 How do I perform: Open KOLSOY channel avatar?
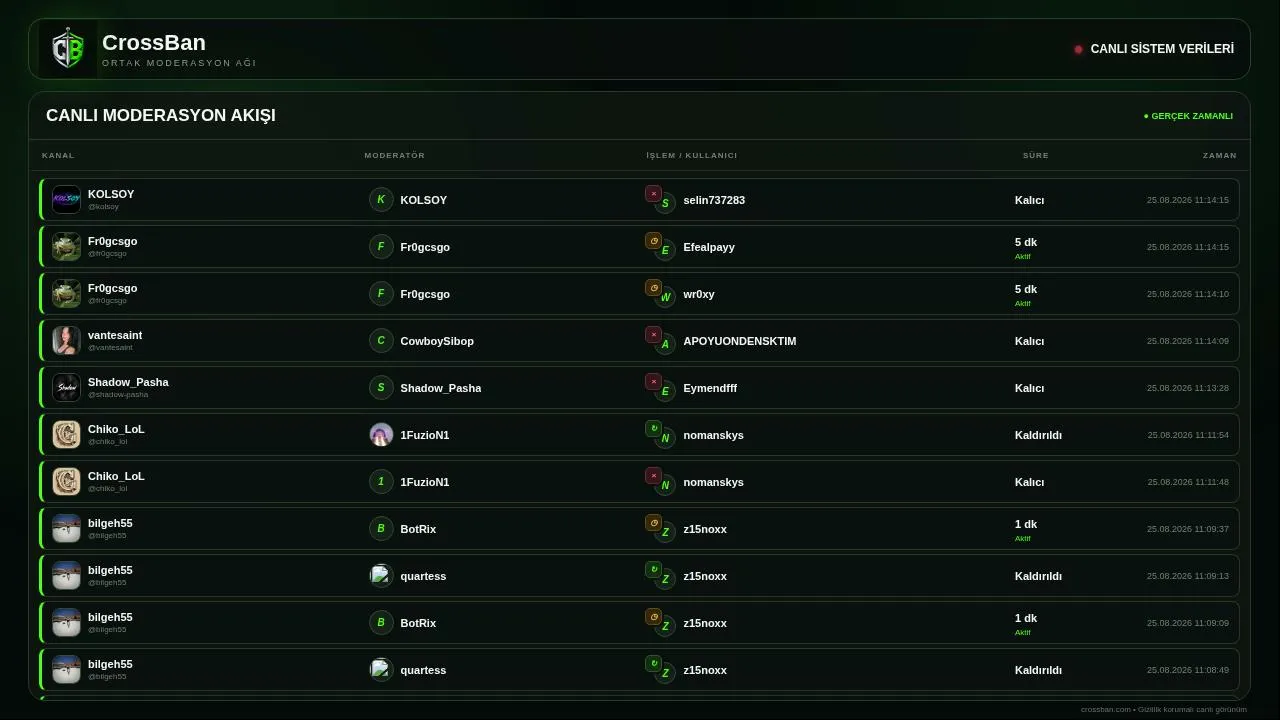66,199
